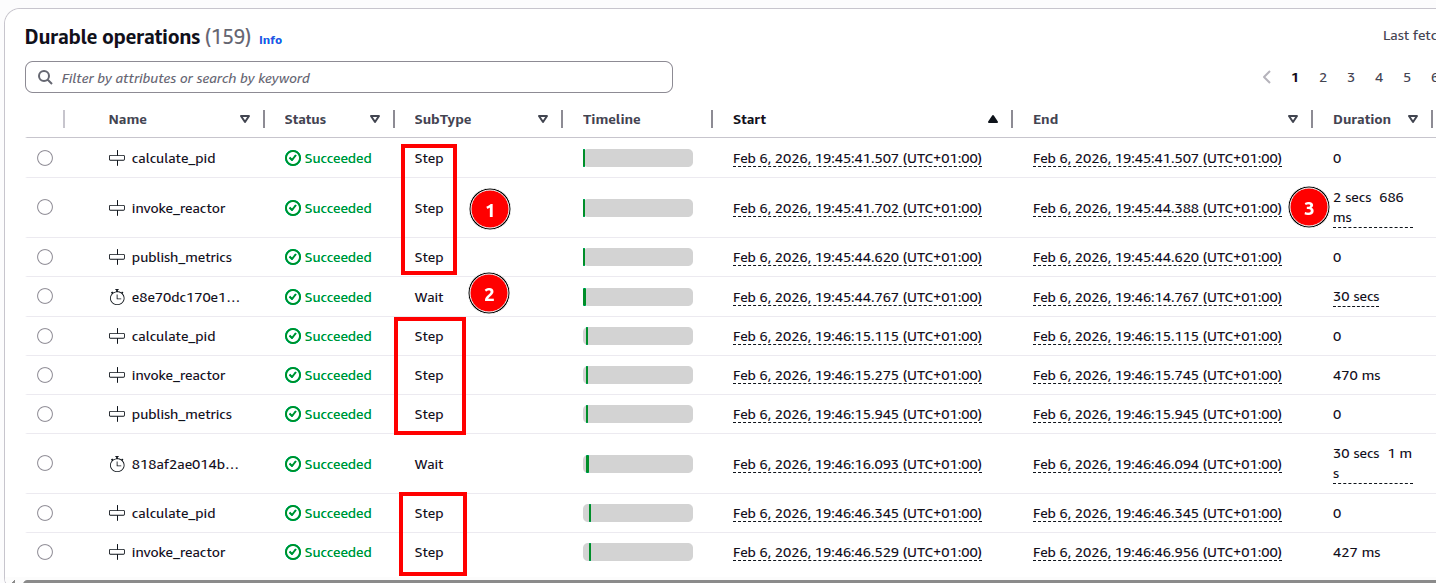The height and width of the screenshot is (583, 1436).
Task: Select the radio button for the 19:45:41.702 invoke_reactor
Action: pyautogui.click(x=45, y=207)
